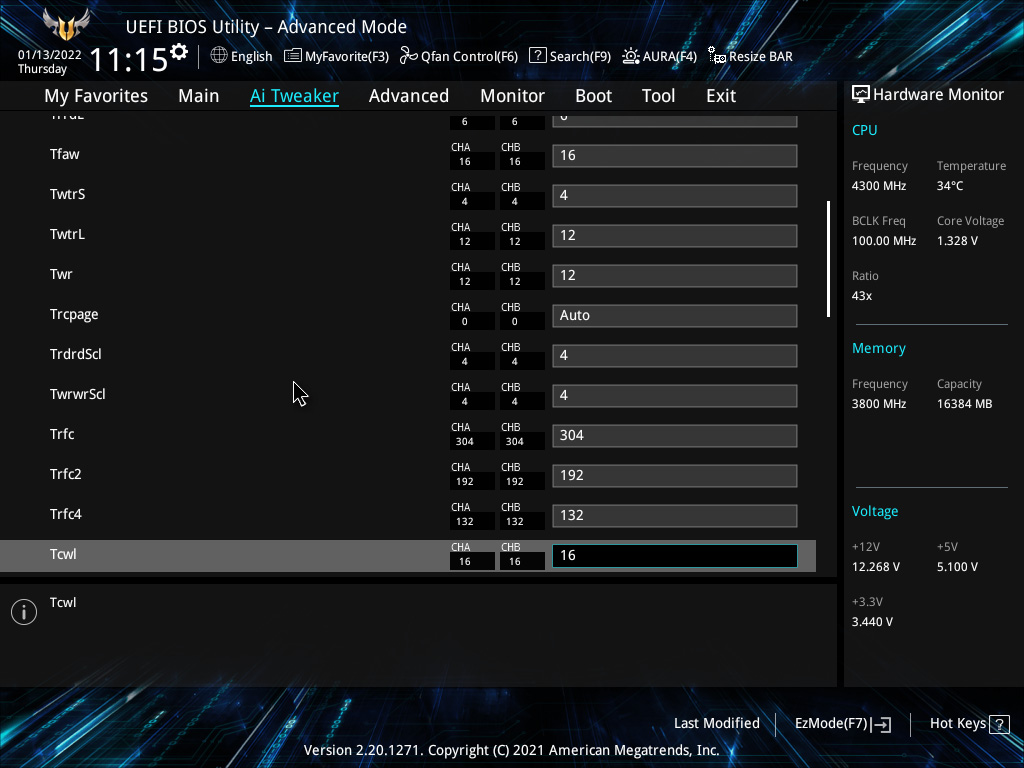The width and height of the screenshot is (1024, 768).
Task: Select the Ai Tweaker tab
Action: click(x=294, y=96)
